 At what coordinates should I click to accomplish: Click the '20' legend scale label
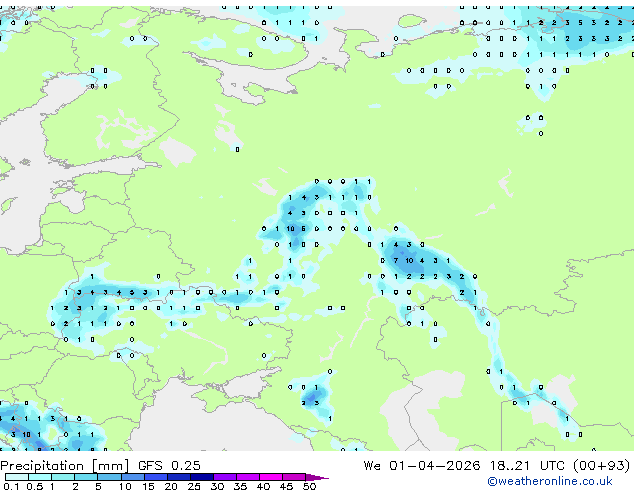click(x=171, y=486)
